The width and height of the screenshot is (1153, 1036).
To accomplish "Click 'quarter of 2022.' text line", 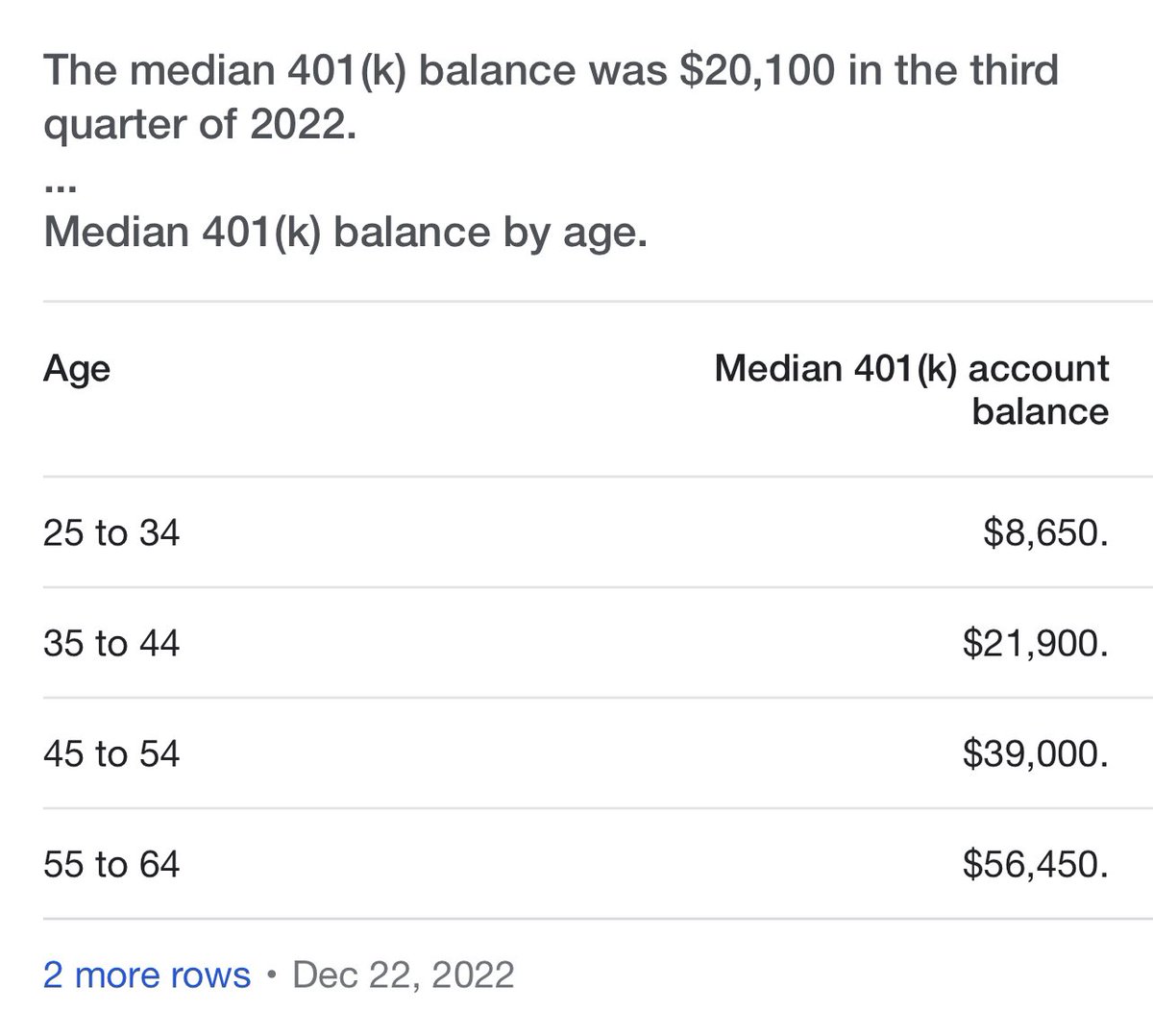I will tap(200, 126).
